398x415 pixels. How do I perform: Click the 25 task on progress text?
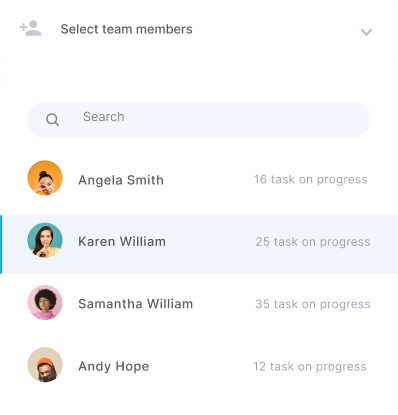[x=313, y=242]
